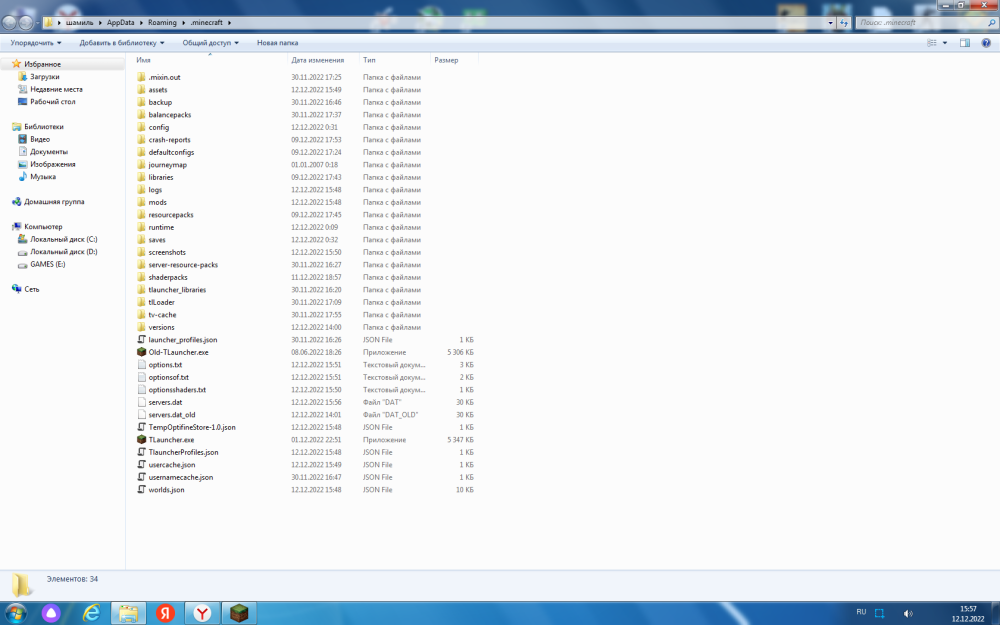Select the launcher_profiles.json file icon

142,340
